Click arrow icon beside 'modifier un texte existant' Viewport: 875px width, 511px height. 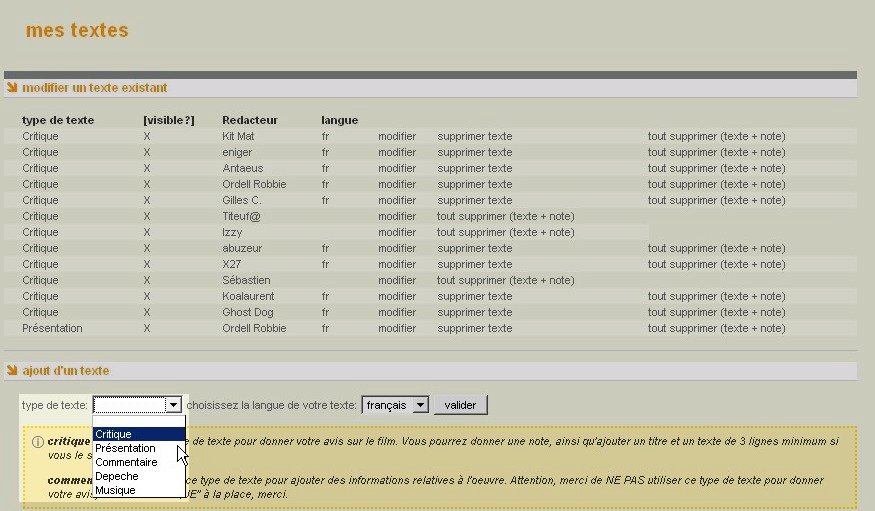[x=12, y=88]
